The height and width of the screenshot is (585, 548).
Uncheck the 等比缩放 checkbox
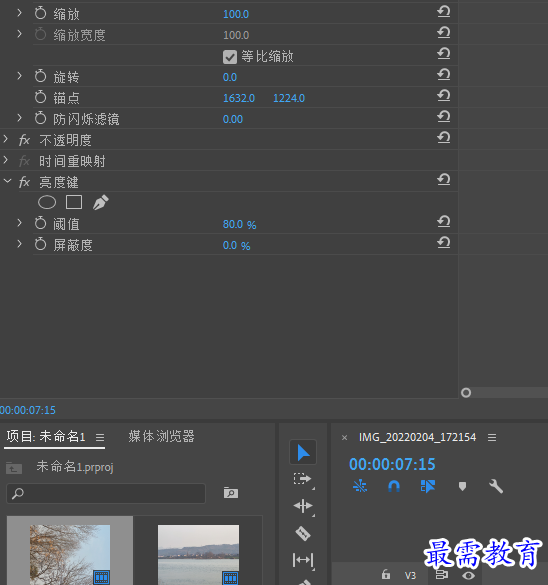pyautogui.click(x=230, y=57)
